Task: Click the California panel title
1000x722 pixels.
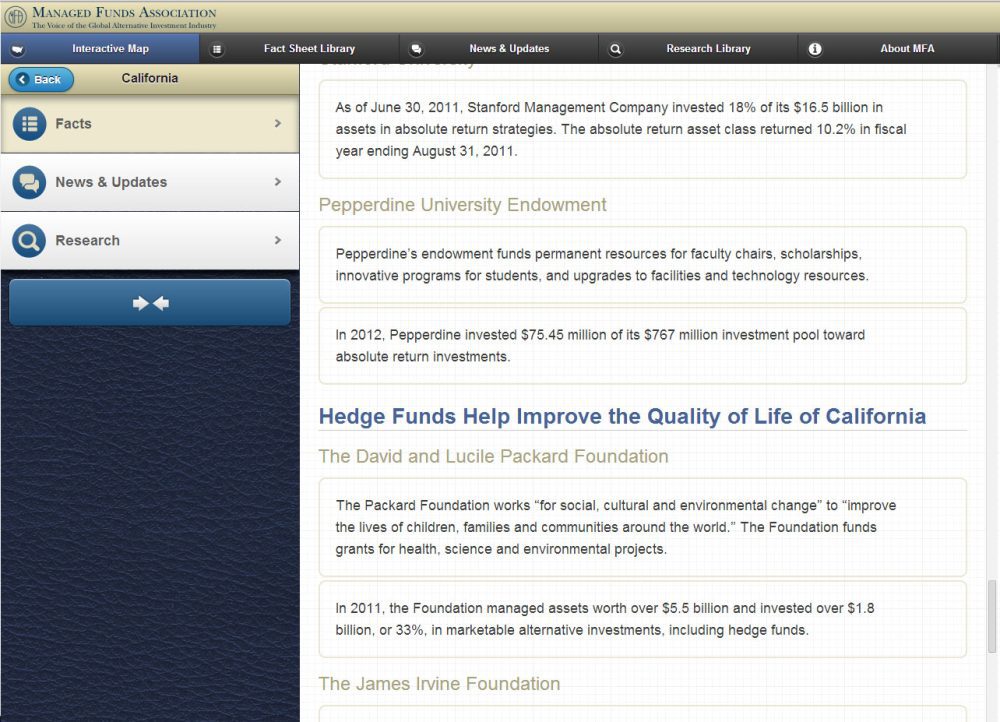Action: (150, 78)
